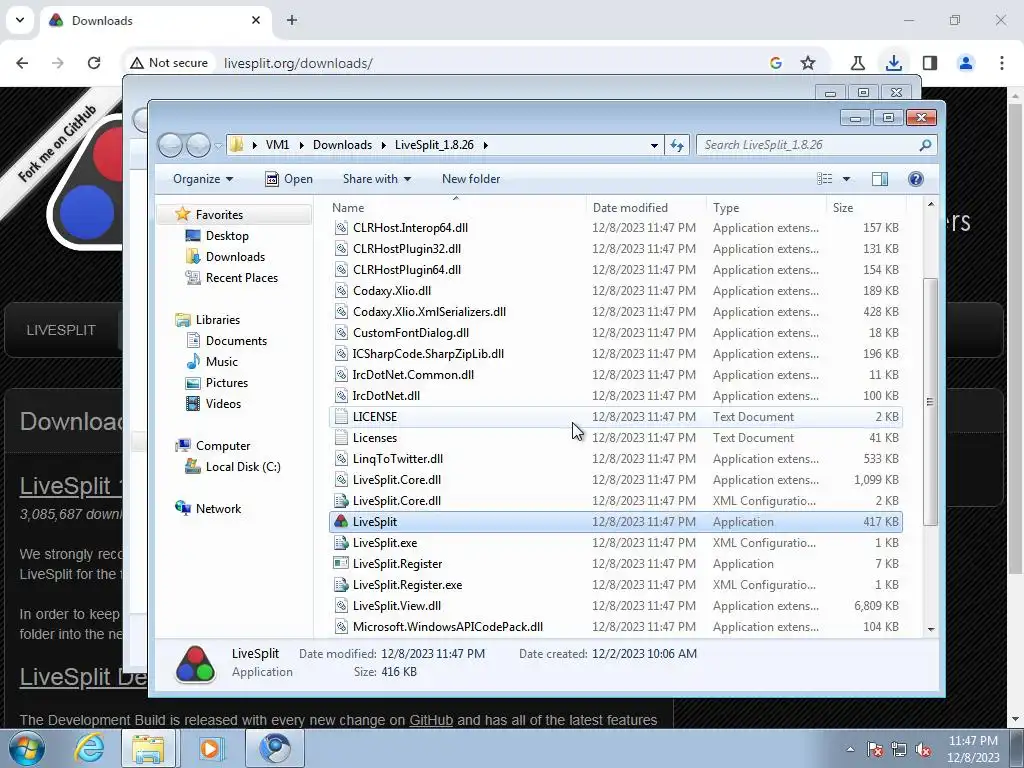Show hidden system tray icons
The width and height of the screenshot is (1024, 768).
pyautogui.click(x=850, y=749)
